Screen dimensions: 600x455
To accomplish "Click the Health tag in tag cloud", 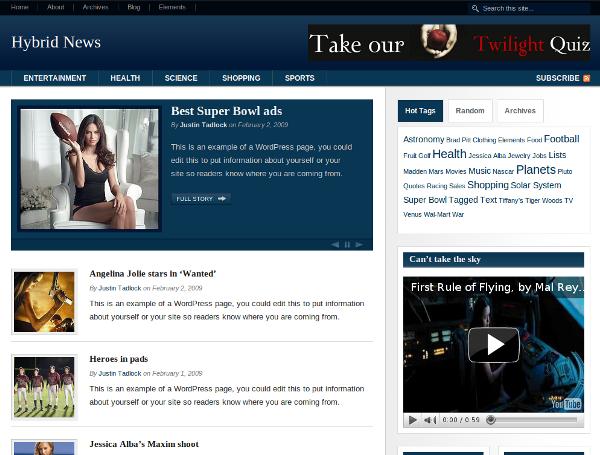I will coord(449,154).
